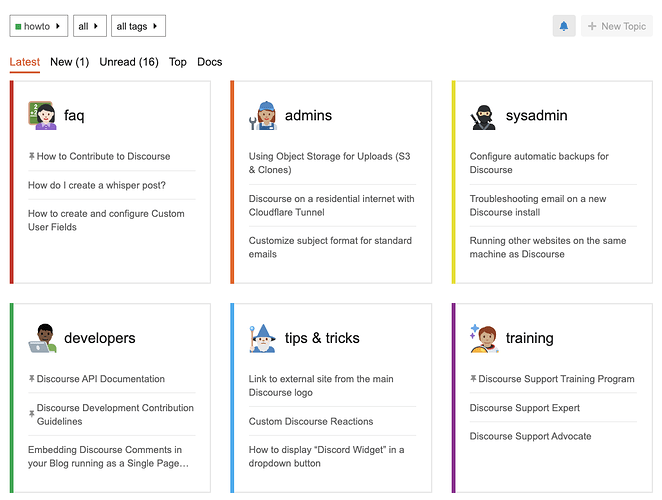Open the training category heading
Viewport: 662px width, 500px height.
529,338
